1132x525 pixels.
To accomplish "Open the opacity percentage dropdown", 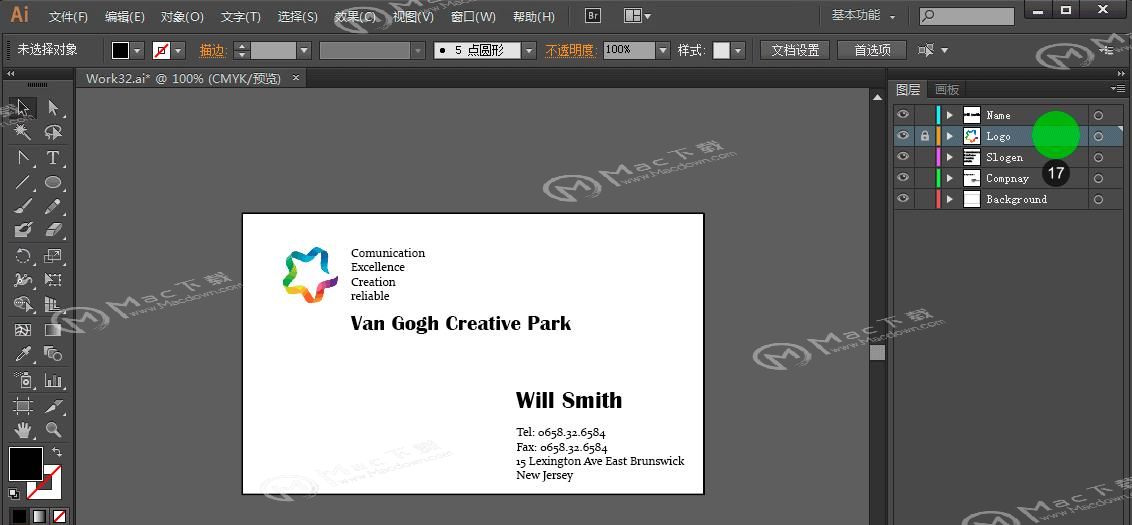I will click(664, 50).
